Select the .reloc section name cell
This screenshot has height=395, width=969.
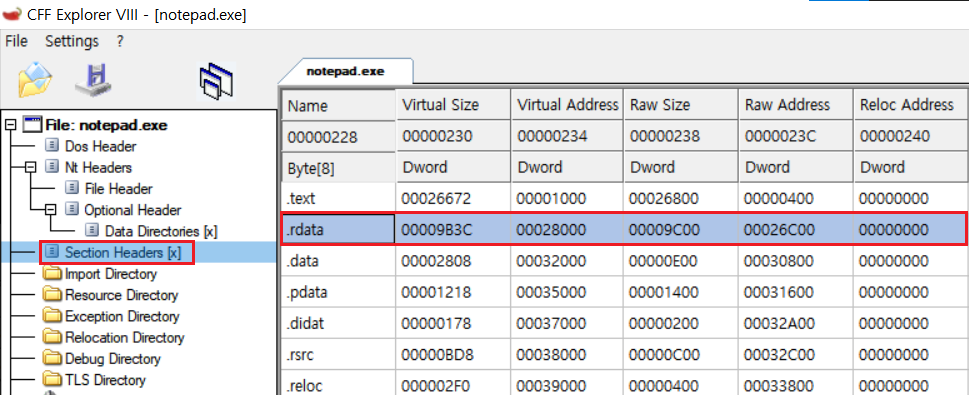point(338,384)
